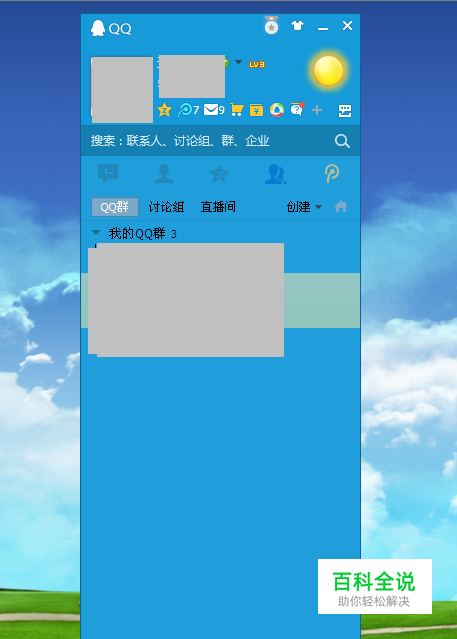Collapse the 我的QQ群 group list

(96, 233)
